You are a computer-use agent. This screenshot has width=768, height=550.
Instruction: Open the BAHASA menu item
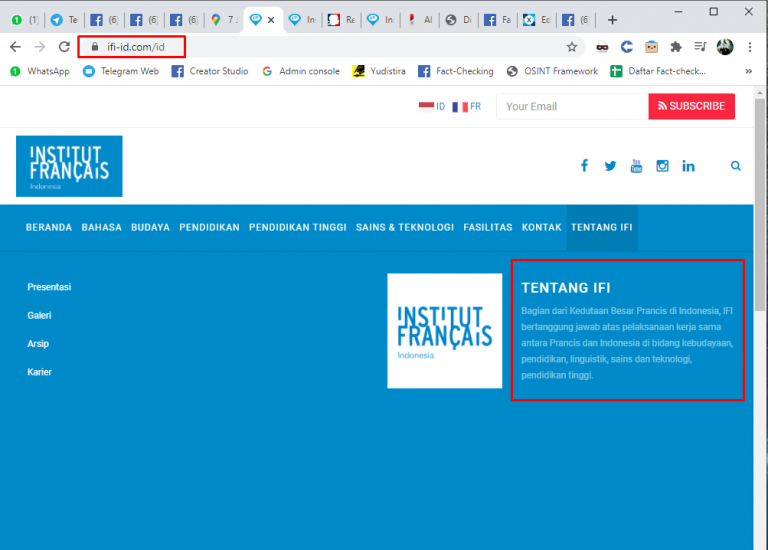[101, 227]
